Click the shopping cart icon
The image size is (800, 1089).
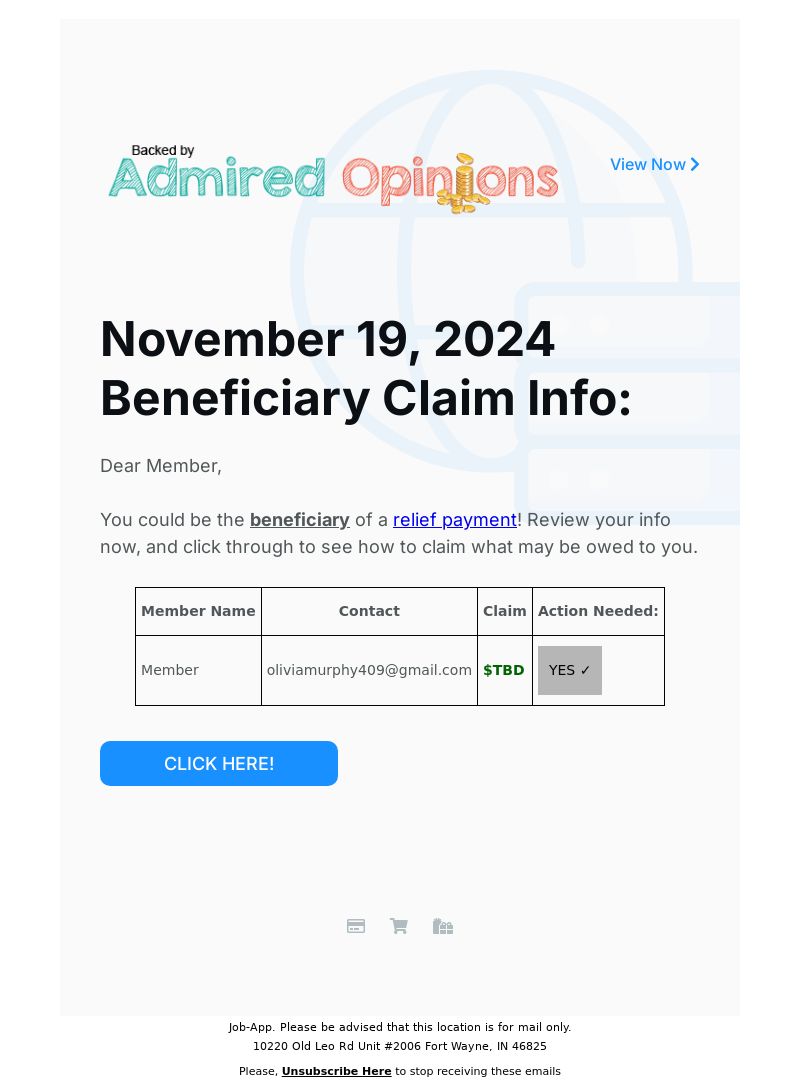click(399, 926)
